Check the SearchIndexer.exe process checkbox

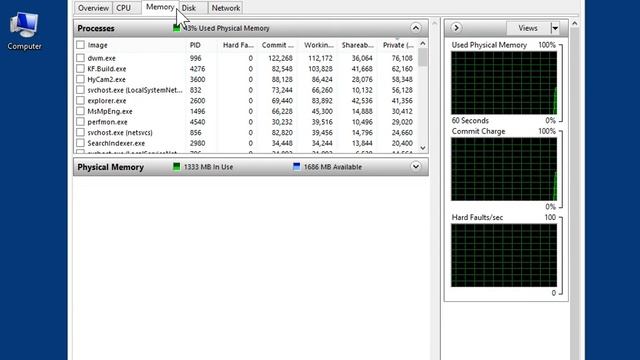click(x=80, y=143)
